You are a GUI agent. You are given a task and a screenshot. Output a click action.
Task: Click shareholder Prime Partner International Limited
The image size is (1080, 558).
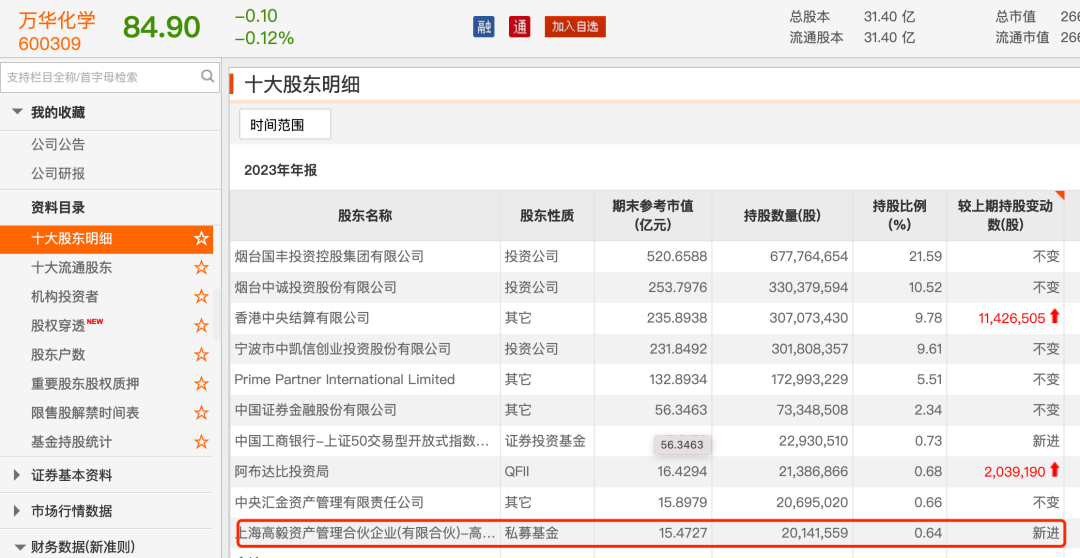(x=344, y=380)
